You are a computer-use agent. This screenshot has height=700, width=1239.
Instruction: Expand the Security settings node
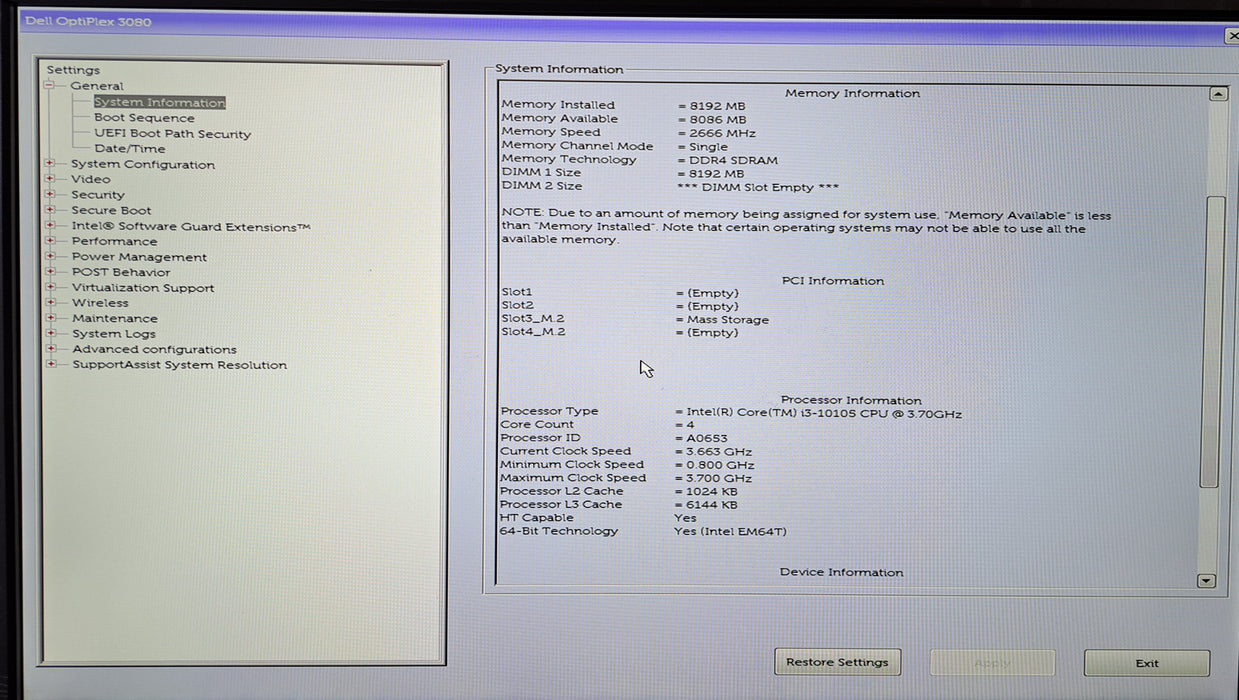pyautogui.click(x=50, y=195)
